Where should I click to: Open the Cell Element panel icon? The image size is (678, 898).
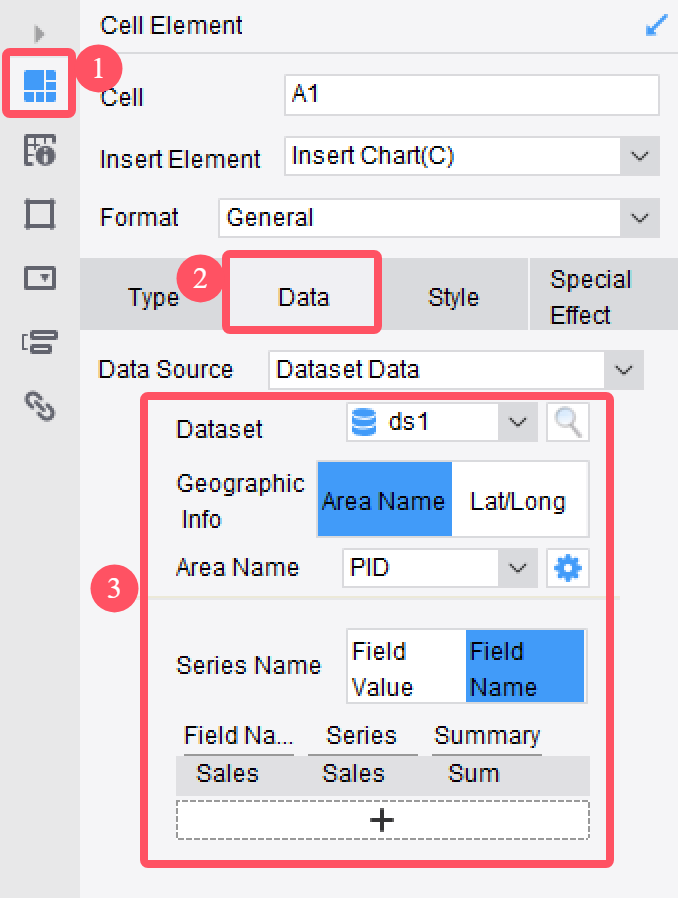(40, 85)
